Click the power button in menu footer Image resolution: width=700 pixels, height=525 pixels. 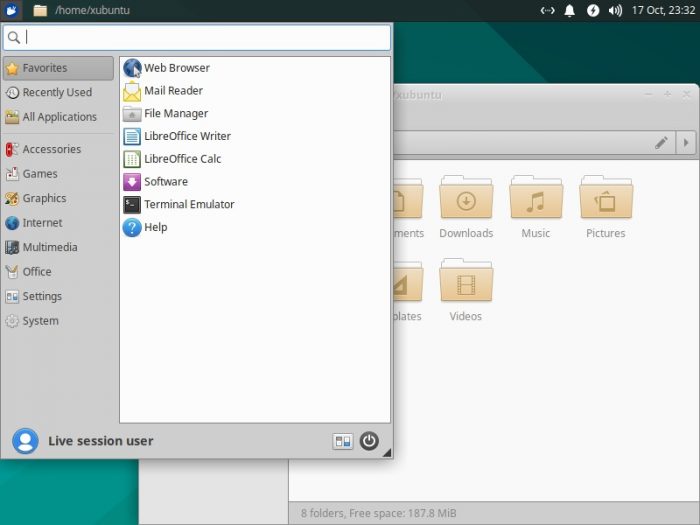pyautogui.click(x=369, y=441)
